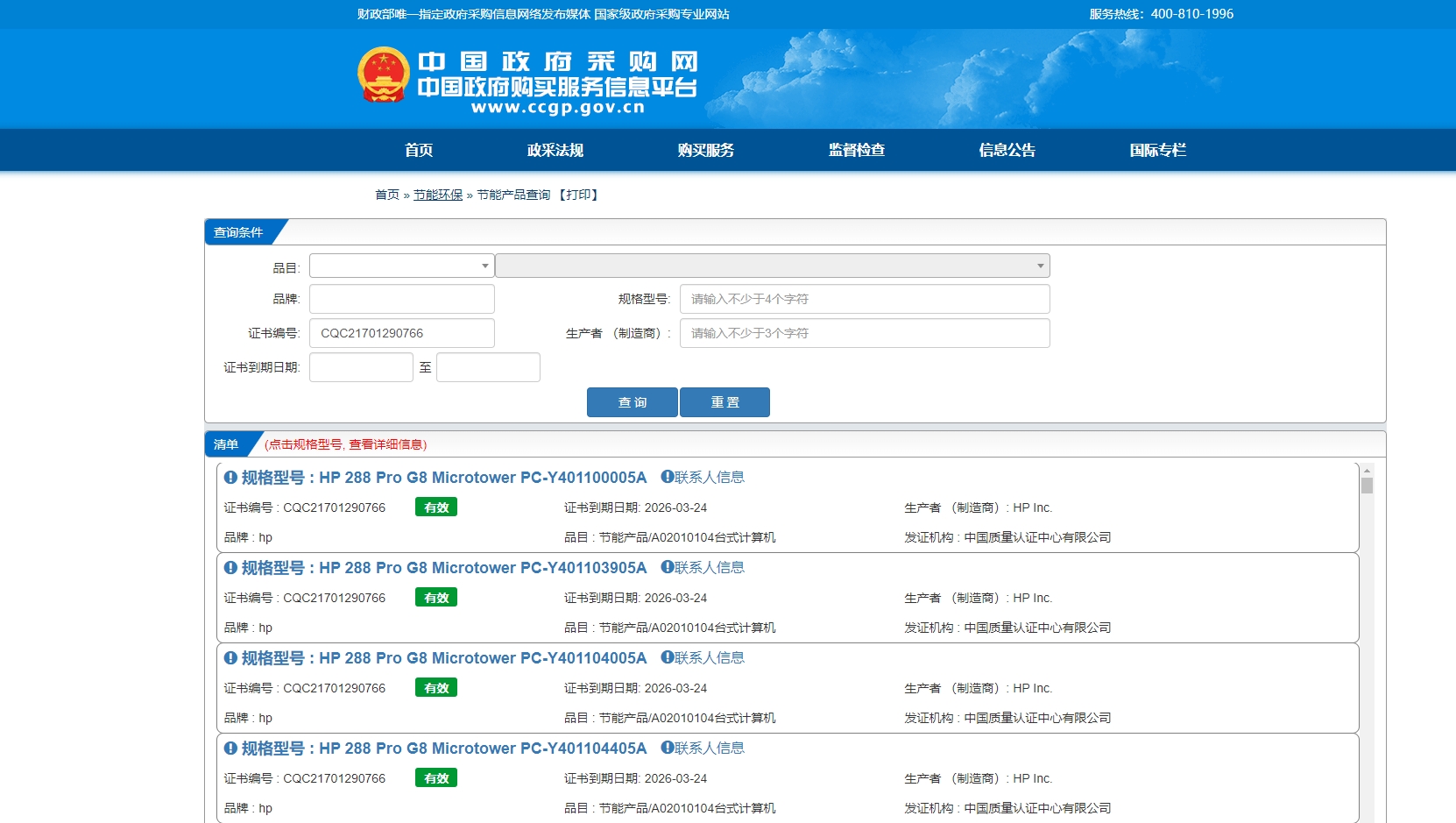This screenshot has height=823, width=1456.
Task: Click the certificate expiry start date field
Action: coord(361,367)
